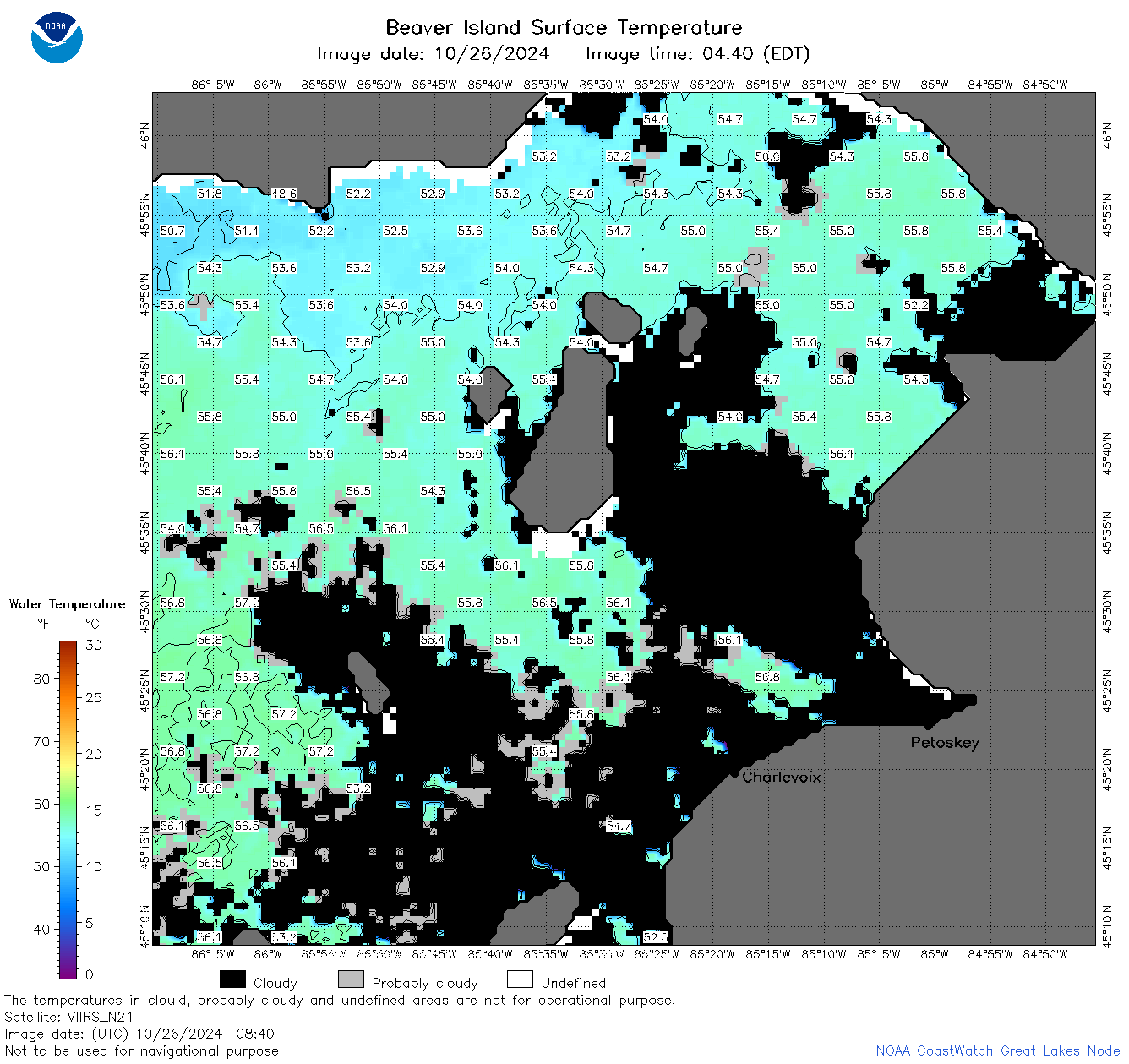Click the 85°W label on bottom axis
The width and height of the screenshot is (1129, 1064).
(935, 954)
